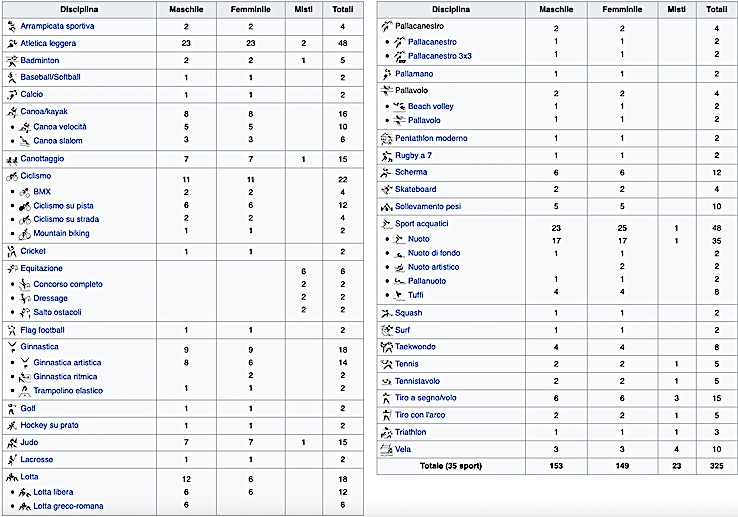Screen dimensions: 738x517
Task: Follow the Lotta greco-romana link
Action: point(68,506)
